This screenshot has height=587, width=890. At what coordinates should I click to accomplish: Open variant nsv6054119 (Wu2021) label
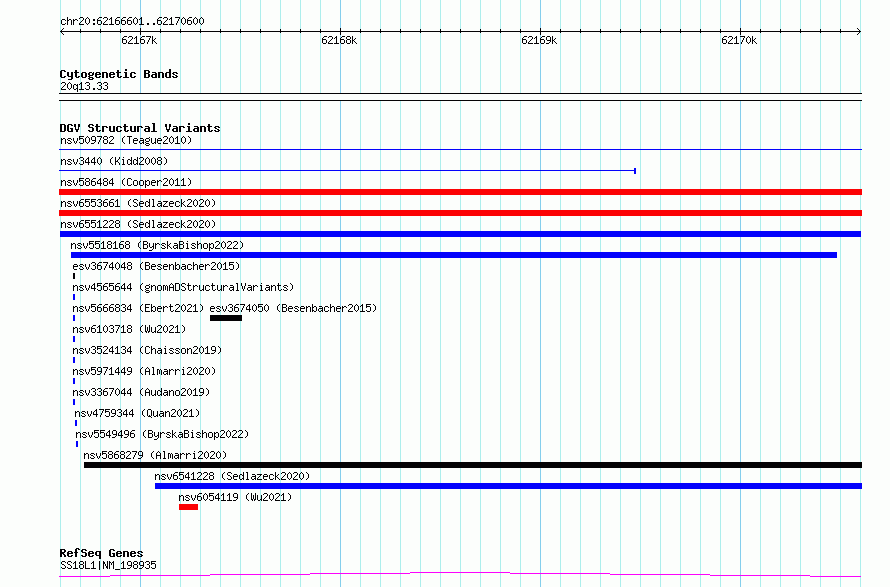click(235, 497)
